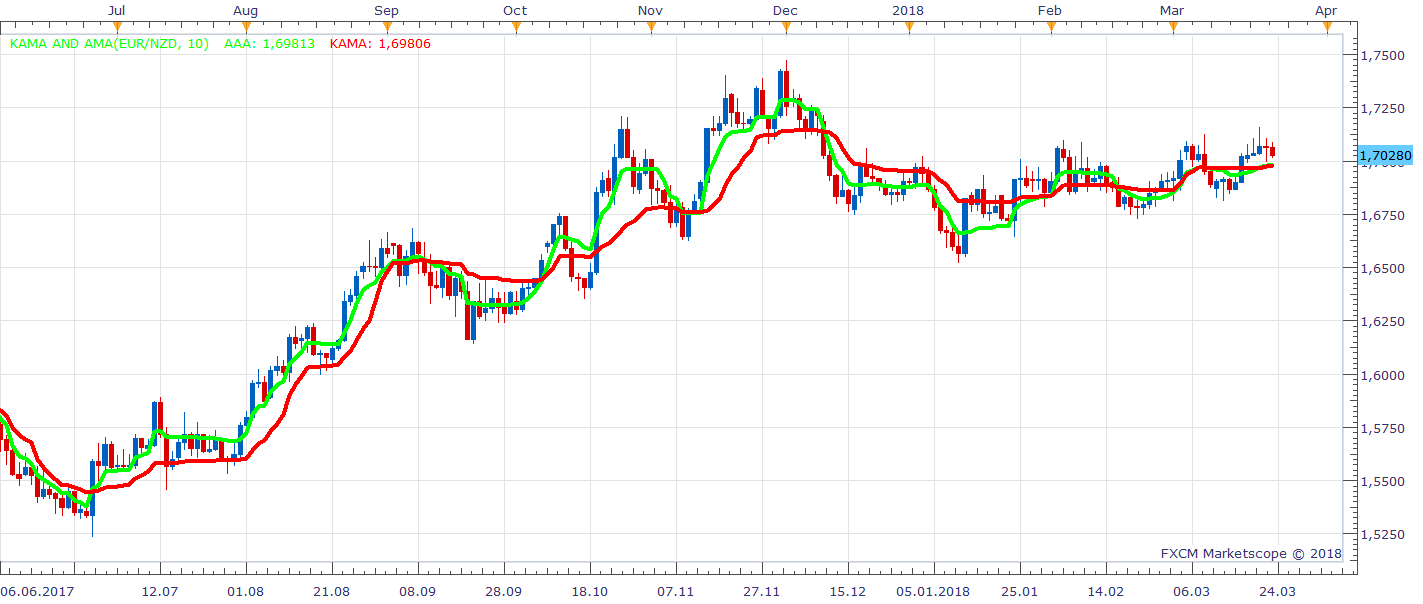Click the 01.08 date axis label
Screen dimensions: 1423x604
246,591
